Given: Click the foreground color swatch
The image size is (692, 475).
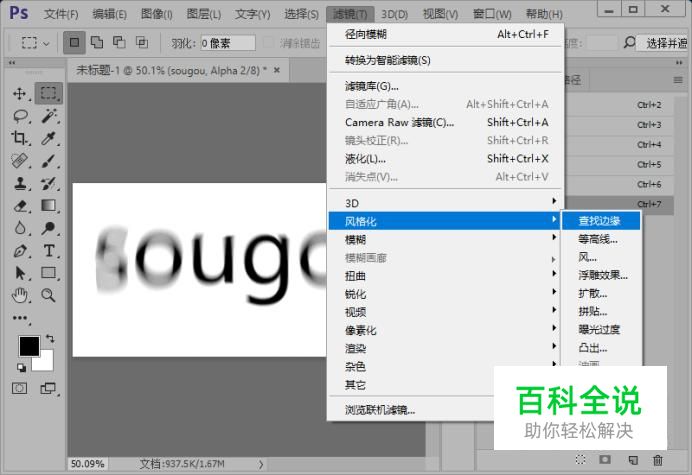Looking at the screenshot, I should click(x=29, y=346).
